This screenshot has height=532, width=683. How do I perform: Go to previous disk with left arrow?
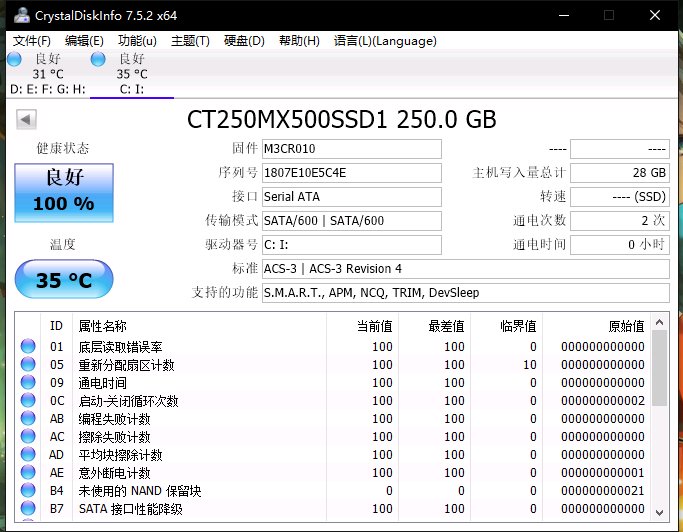[x=26, y=119]
